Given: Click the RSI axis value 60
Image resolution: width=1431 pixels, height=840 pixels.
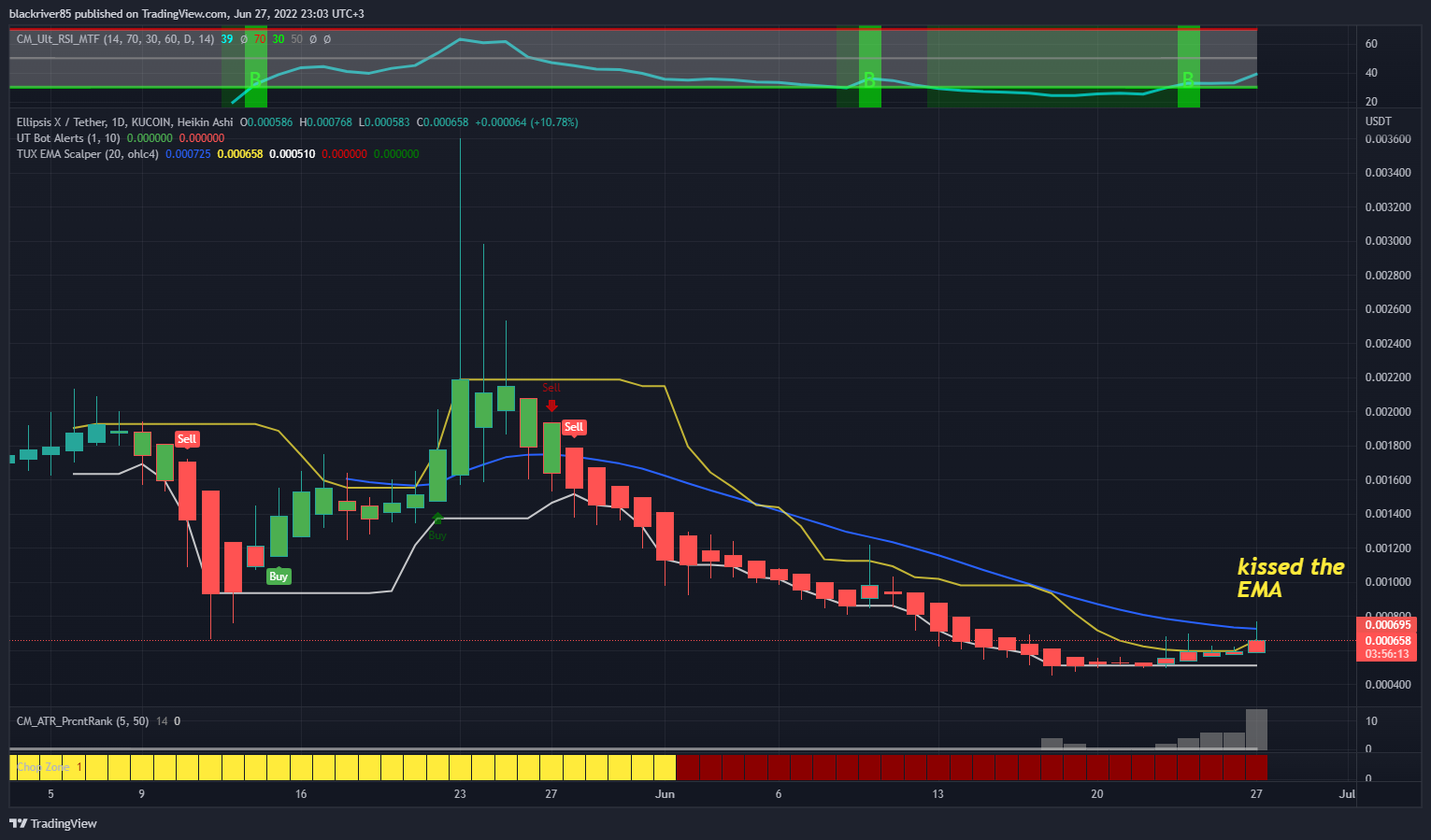Looking at the screenshot, I should point(1371,44).
